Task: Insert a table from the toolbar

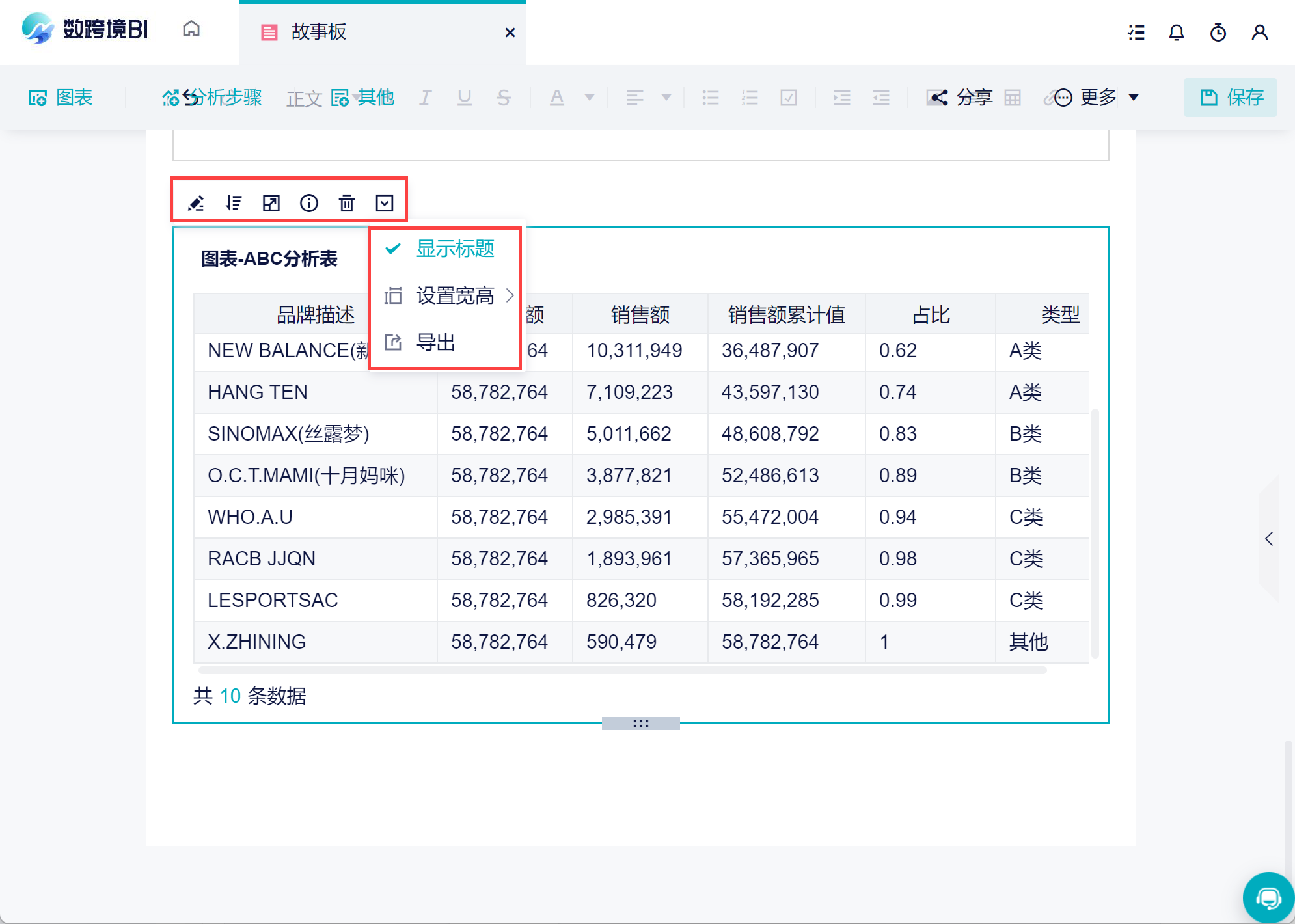Action: tap(1013, 98)
